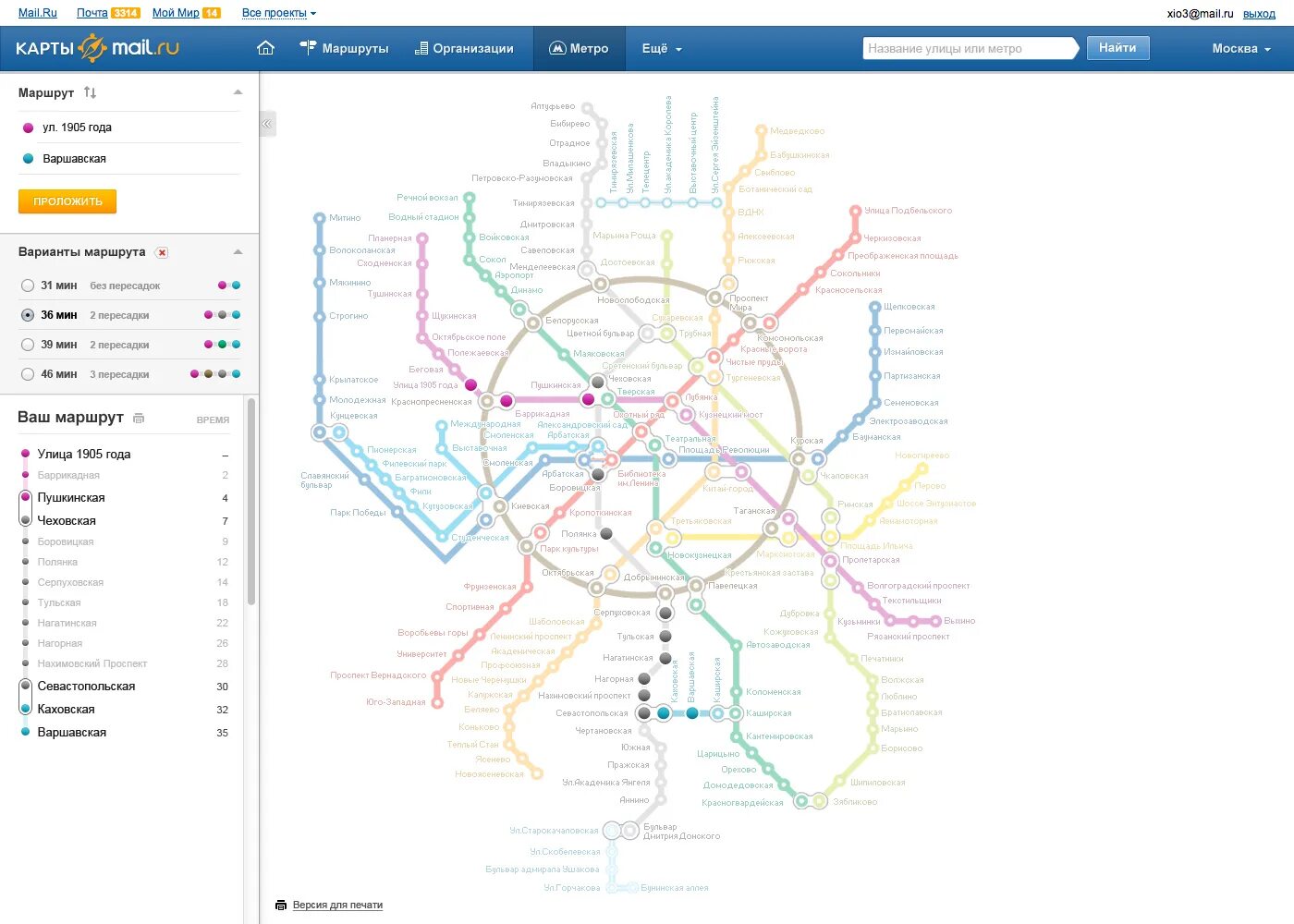Collapse the Маршрут panel
Image resolution: width=1294 pixels, height=924 pixels.
[238, 92]
